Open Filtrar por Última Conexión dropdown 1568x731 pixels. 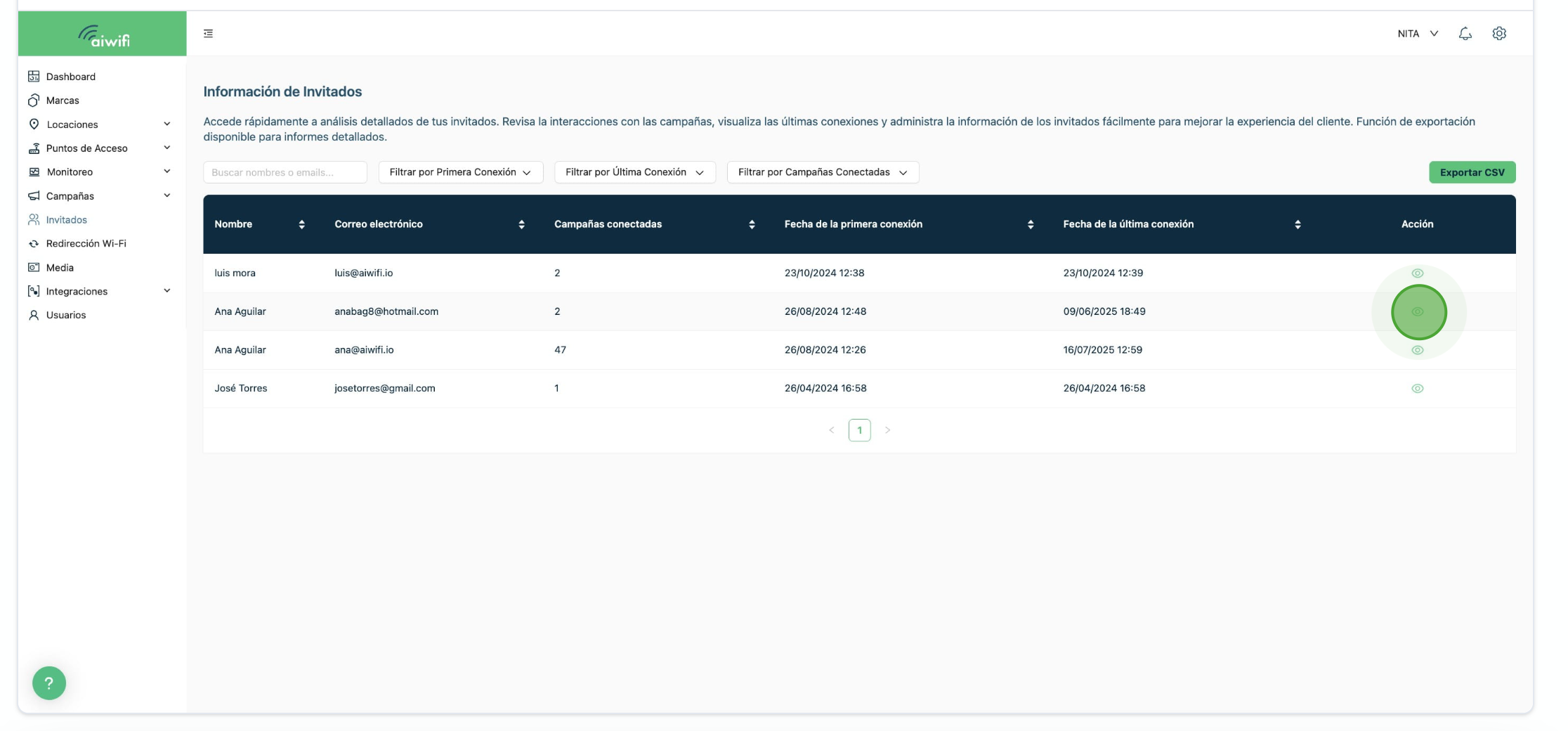pos(635,172)
